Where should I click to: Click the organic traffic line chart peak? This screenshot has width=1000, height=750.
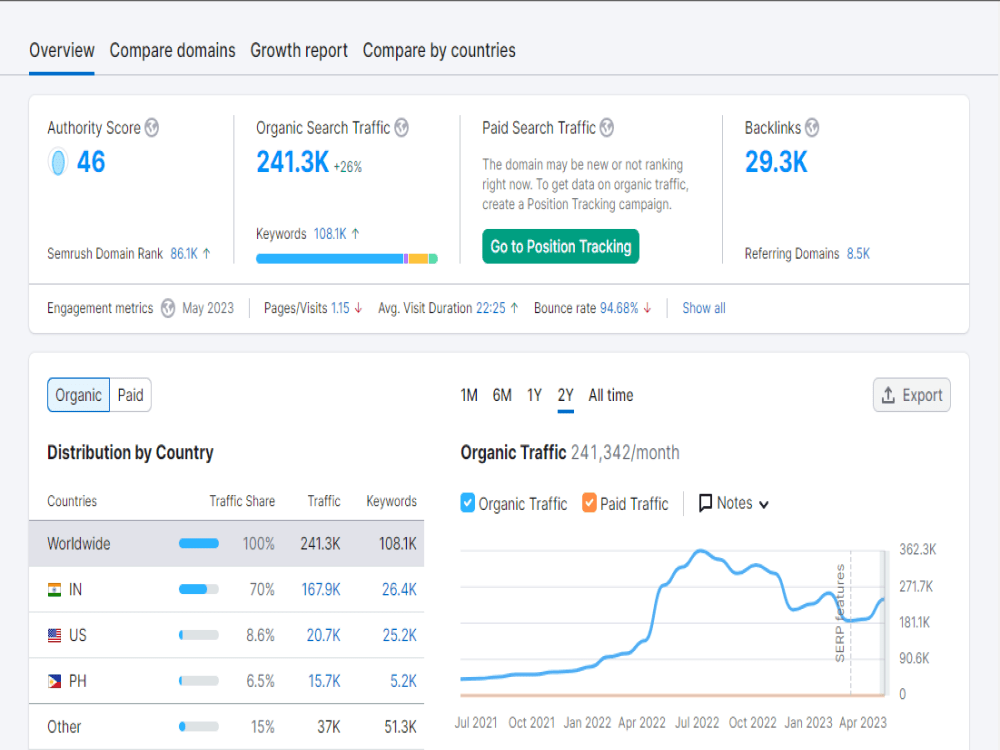click(x=700, y=551)
